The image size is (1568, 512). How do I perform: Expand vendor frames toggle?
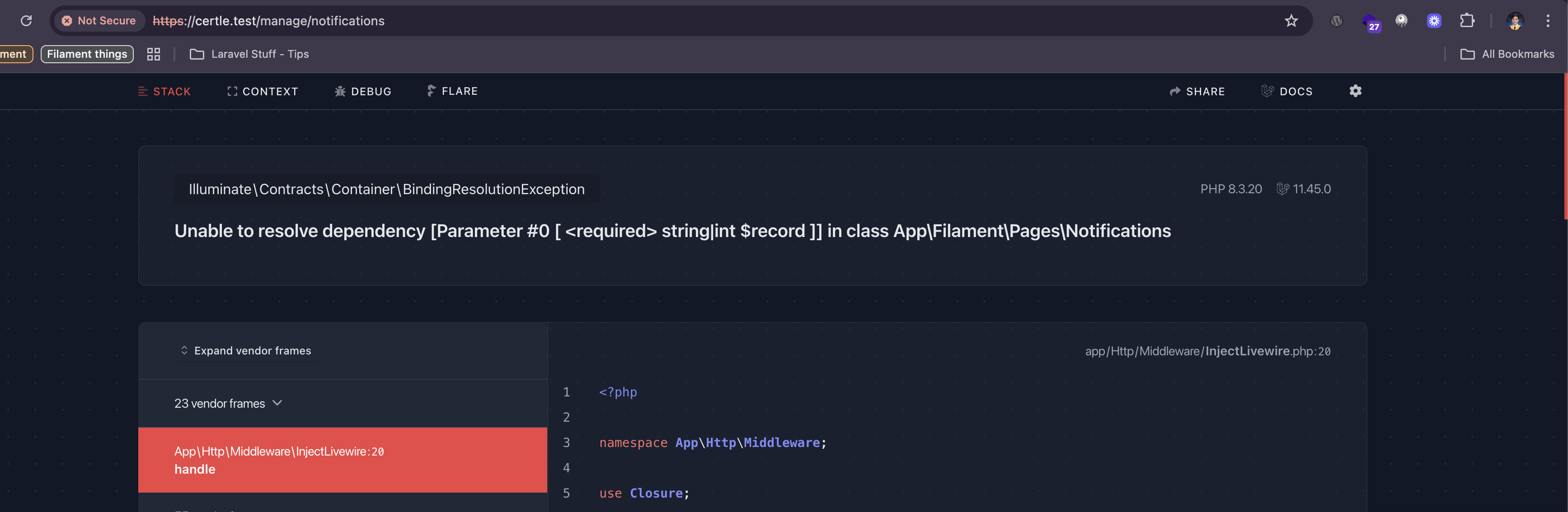click(246, 351)
